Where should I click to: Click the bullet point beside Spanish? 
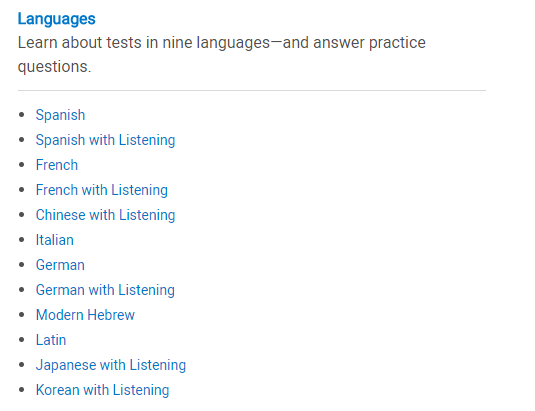pos(21,115)
